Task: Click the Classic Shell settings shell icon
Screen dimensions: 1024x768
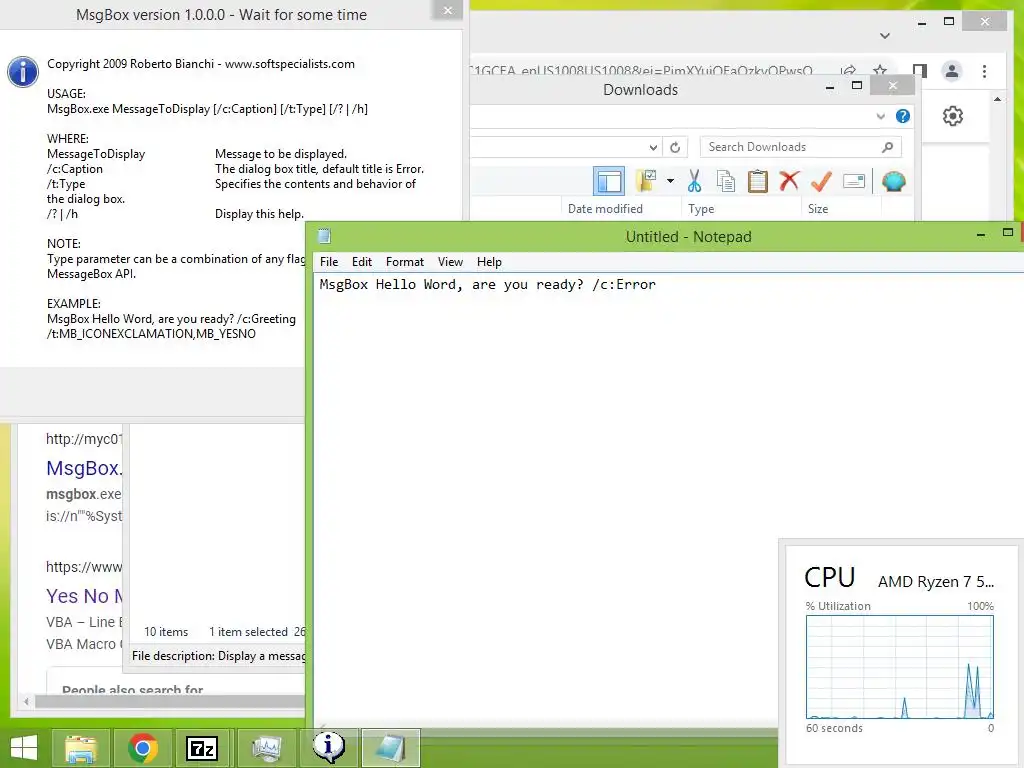Action: [893, 181]
